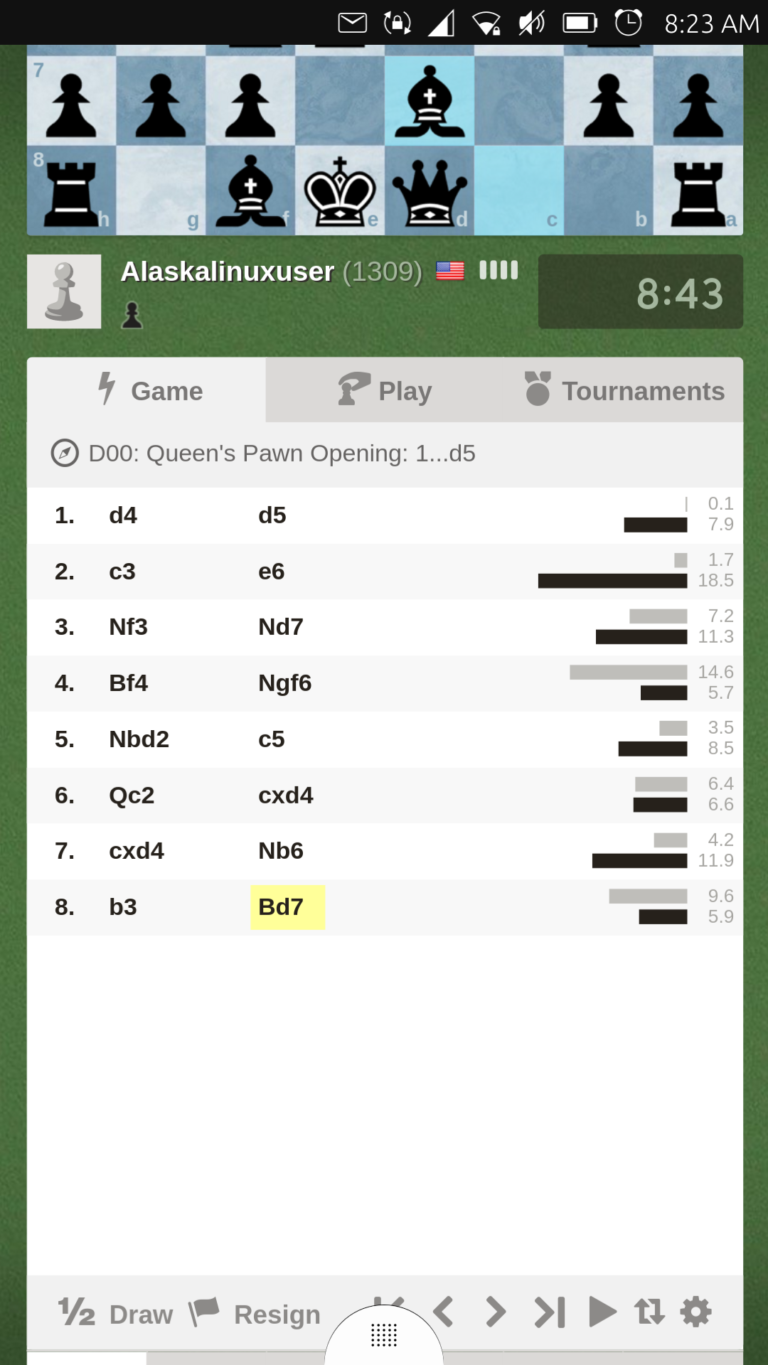Select the Game tab
Screen dimensions: 768x1365
click(x=148, y=391)
